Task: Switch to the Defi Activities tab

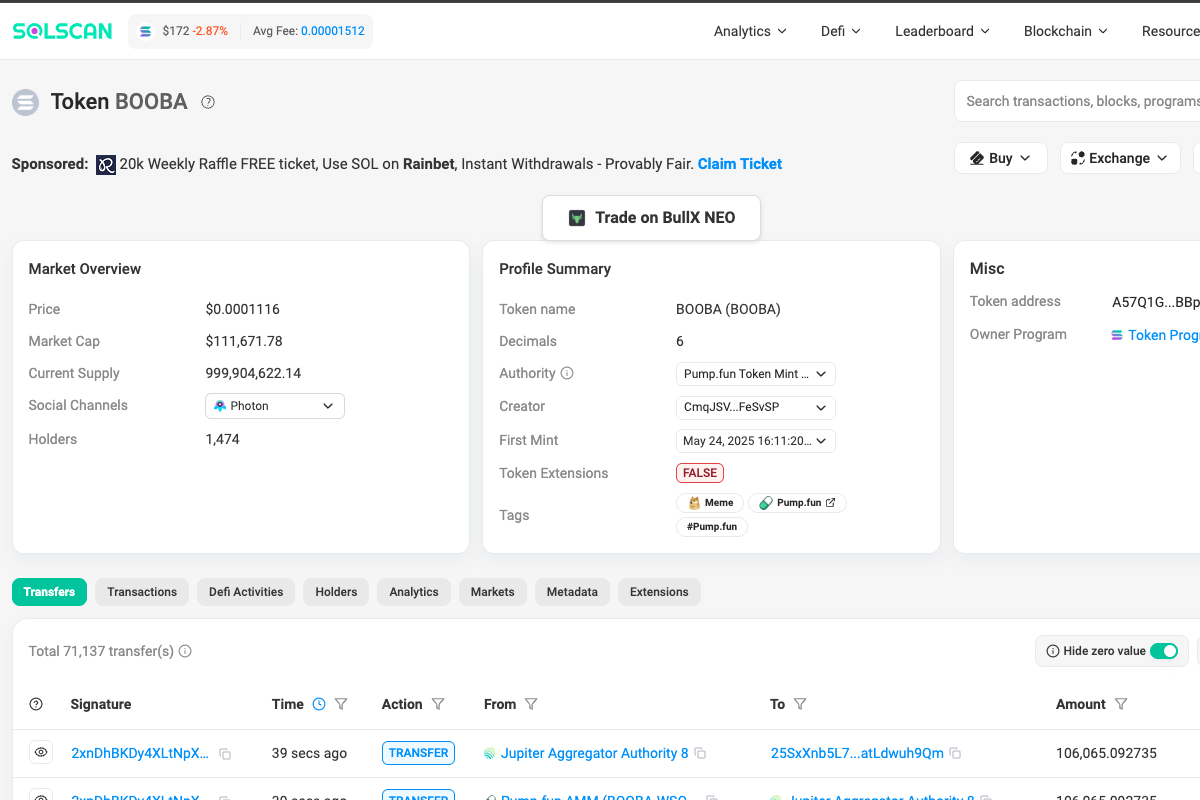Action: 246,592
